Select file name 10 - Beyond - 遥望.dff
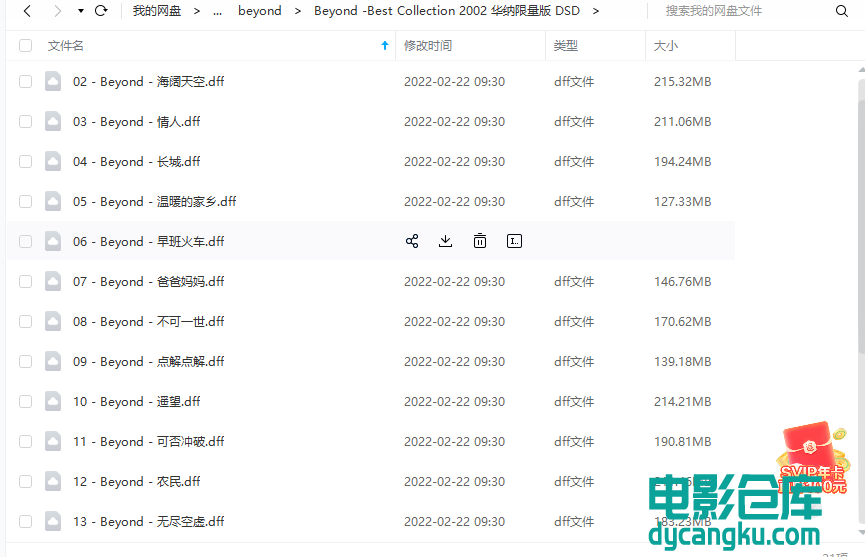This screenshot has width=865, height=557. 136,401
